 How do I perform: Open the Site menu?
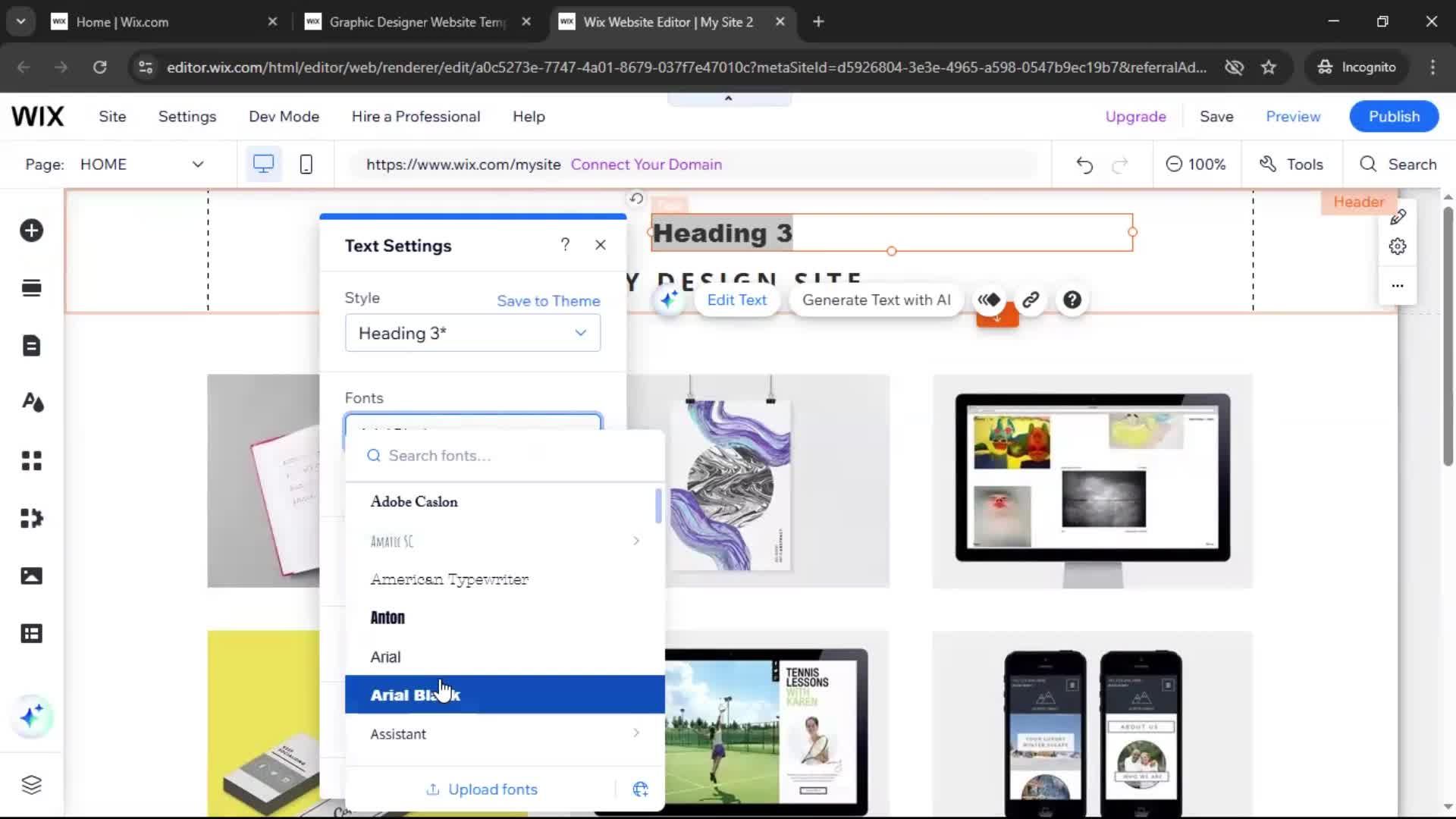112,117
